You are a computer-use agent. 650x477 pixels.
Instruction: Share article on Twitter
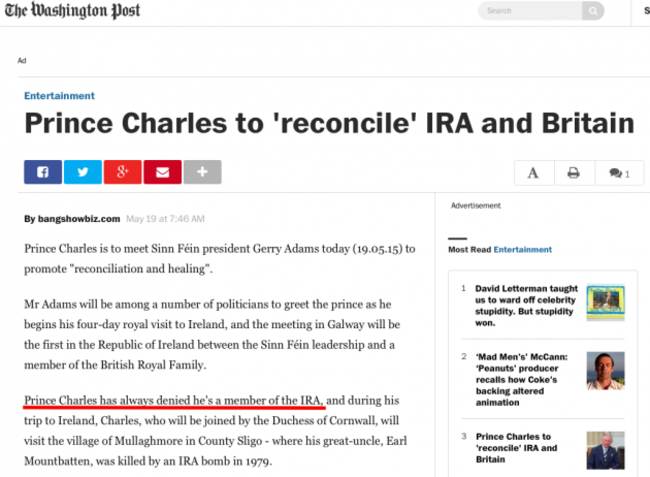[82, 172]
